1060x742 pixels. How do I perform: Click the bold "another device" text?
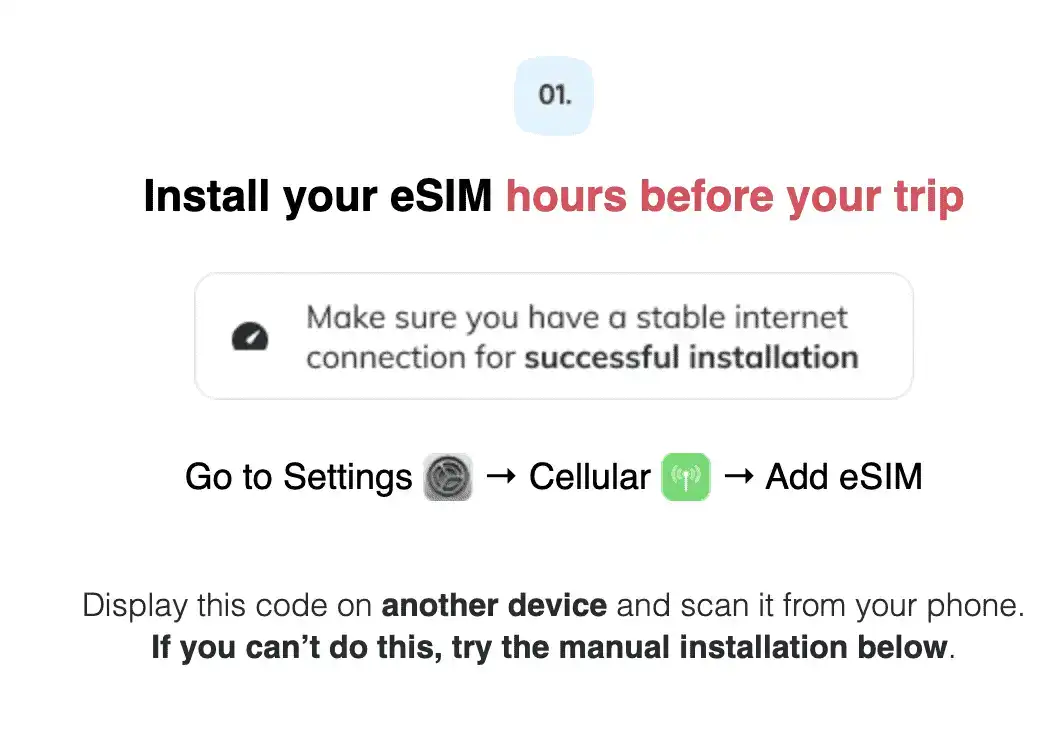494,606
